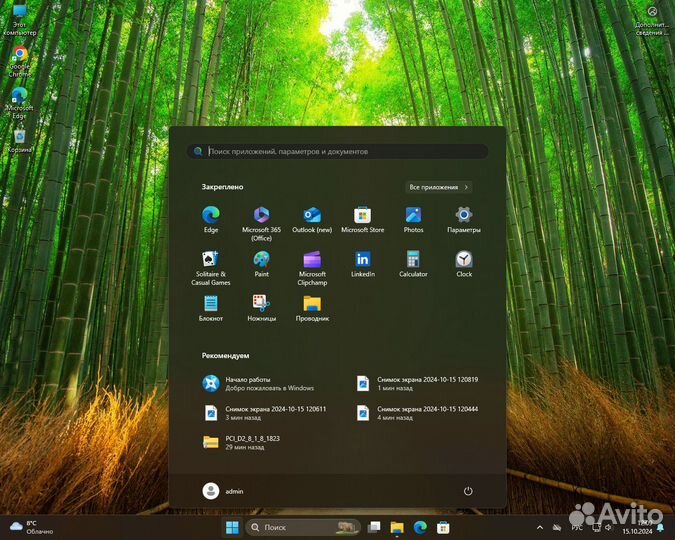The height and width of the screenshot is (540, 675).
Task: Click the power button in Start menu
Action: click(x=468, y=491)
